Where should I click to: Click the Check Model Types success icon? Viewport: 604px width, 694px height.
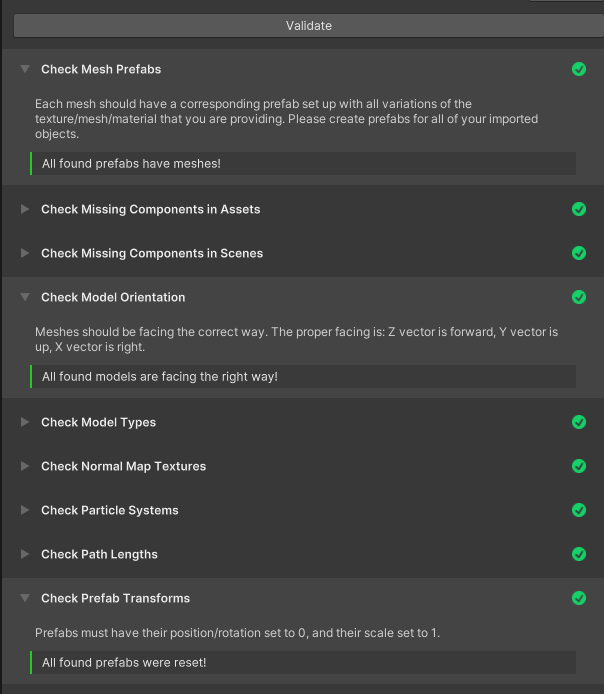coord(578,422)
